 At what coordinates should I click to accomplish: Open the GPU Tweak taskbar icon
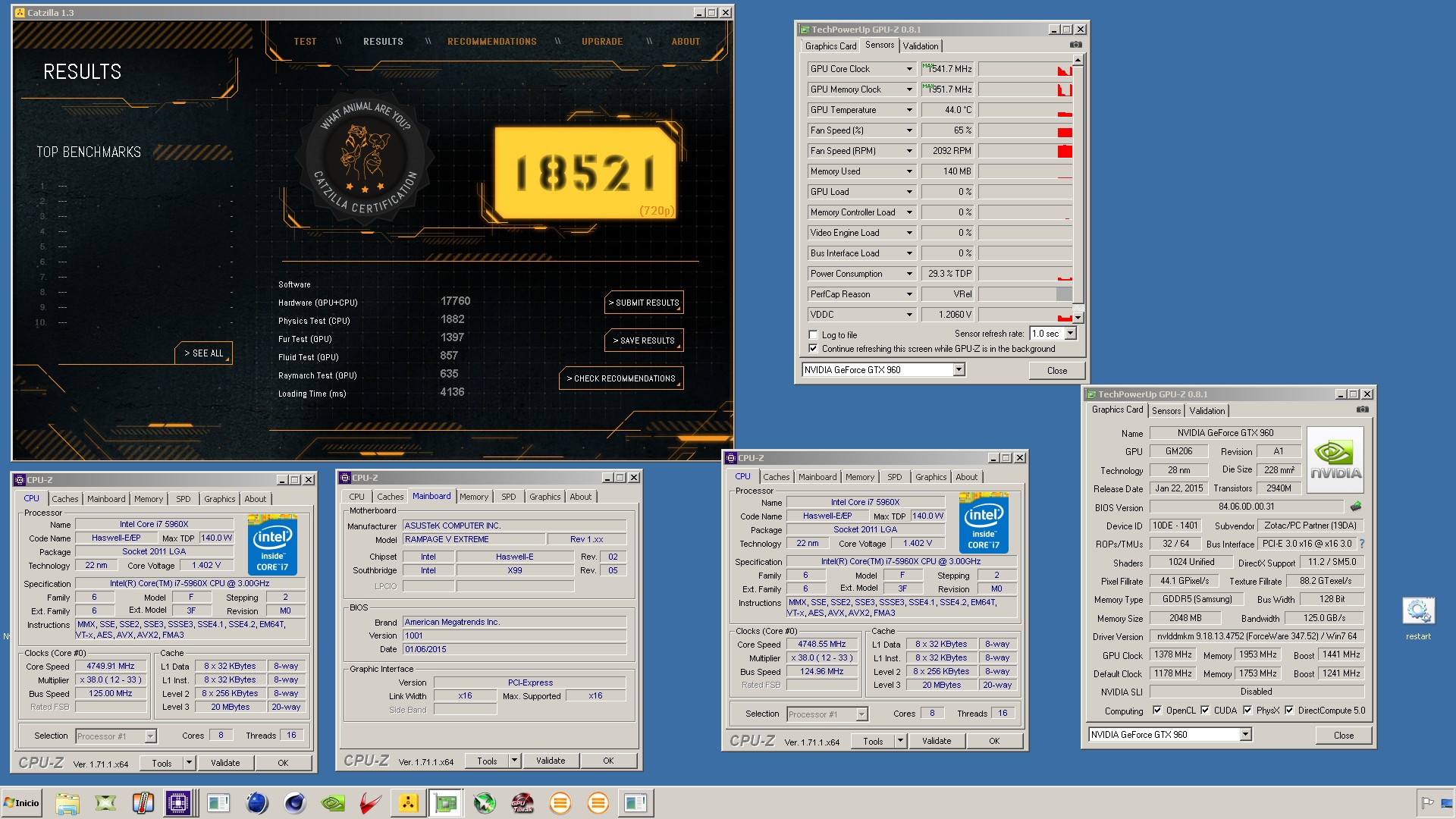point(522,803)
